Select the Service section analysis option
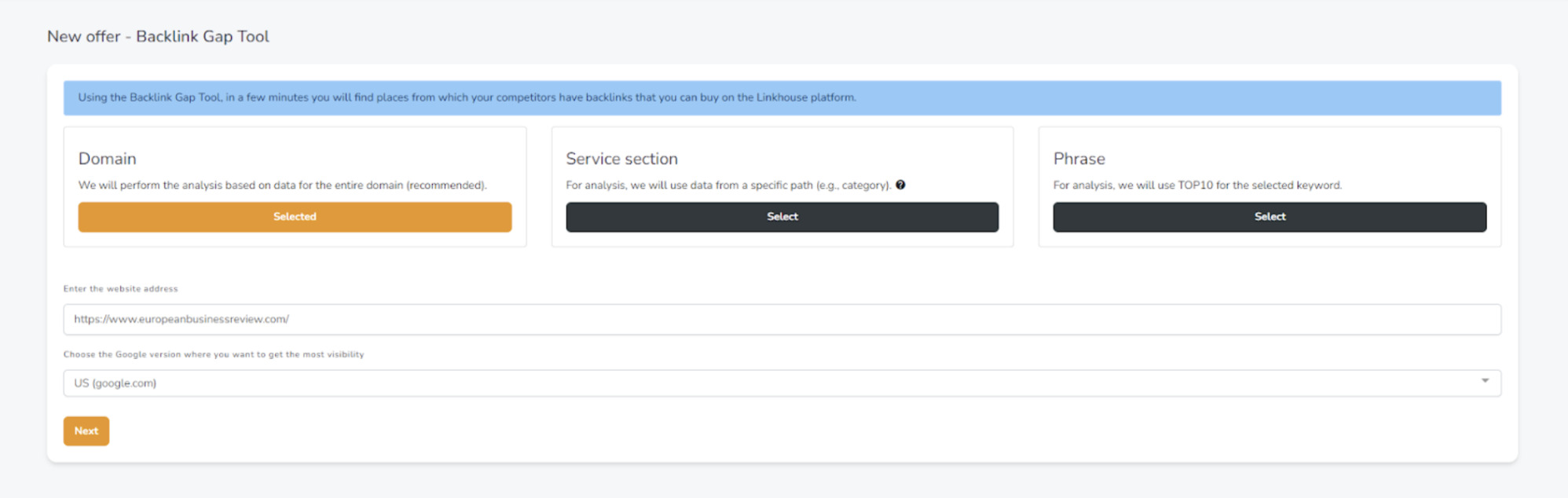 pyautogui.click(x=782, y=217)
